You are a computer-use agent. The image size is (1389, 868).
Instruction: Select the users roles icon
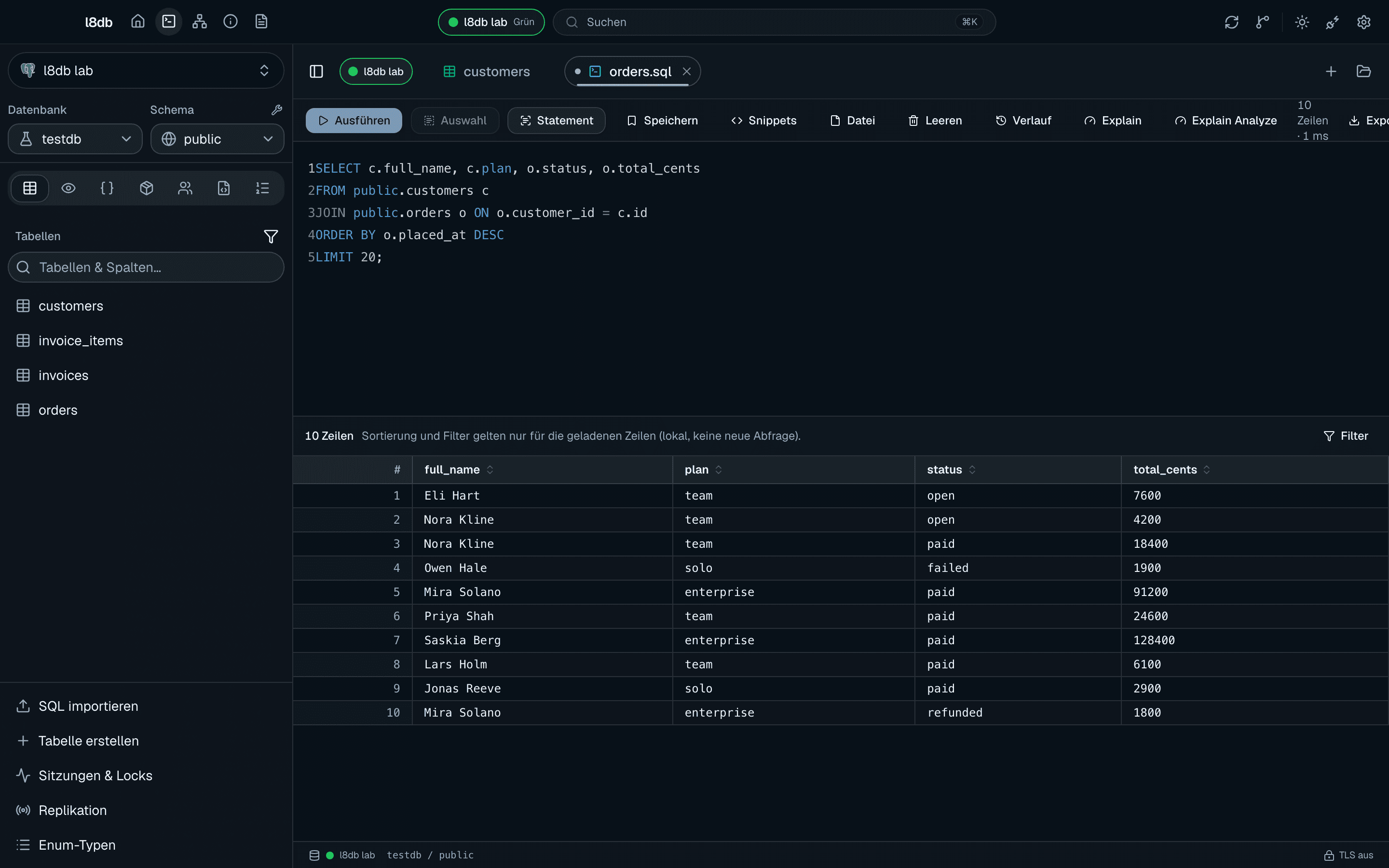pos(185,188)
